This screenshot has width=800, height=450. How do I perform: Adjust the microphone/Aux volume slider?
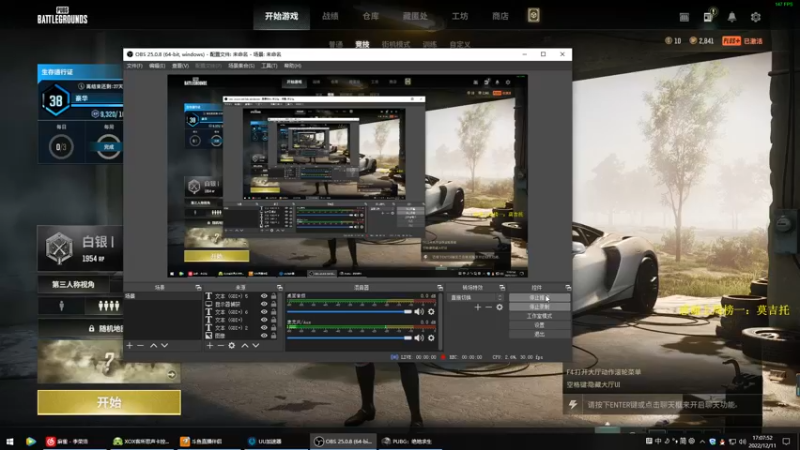349,338
